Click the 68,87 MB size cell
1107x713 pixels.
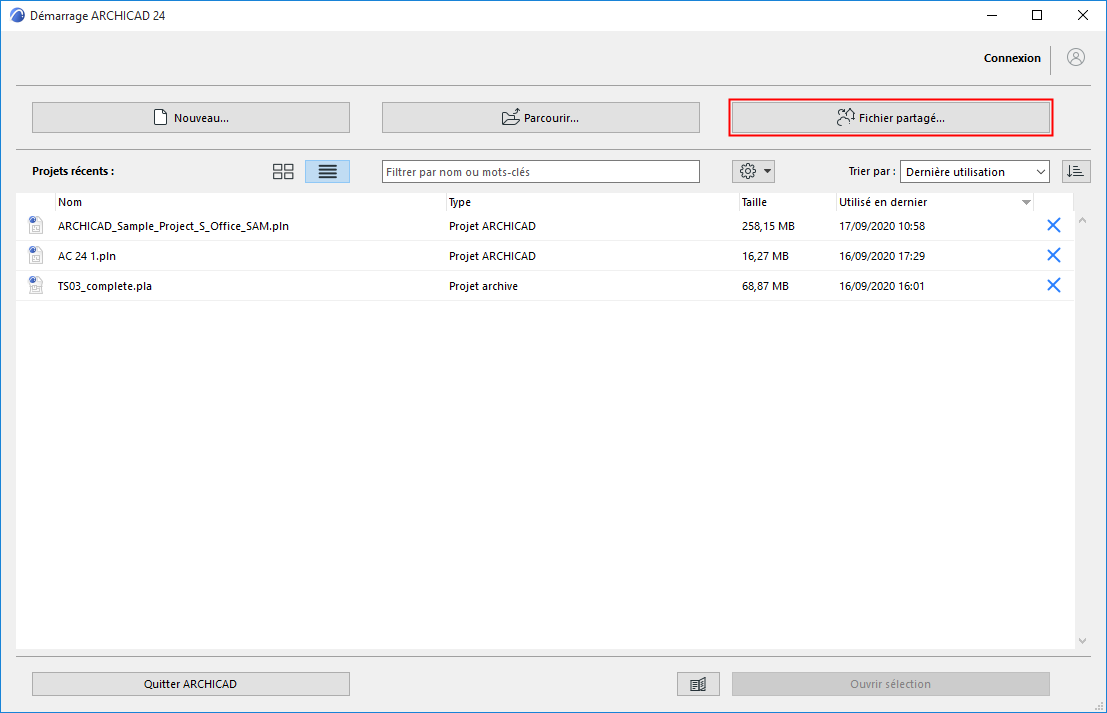click(x=765, y=287)
